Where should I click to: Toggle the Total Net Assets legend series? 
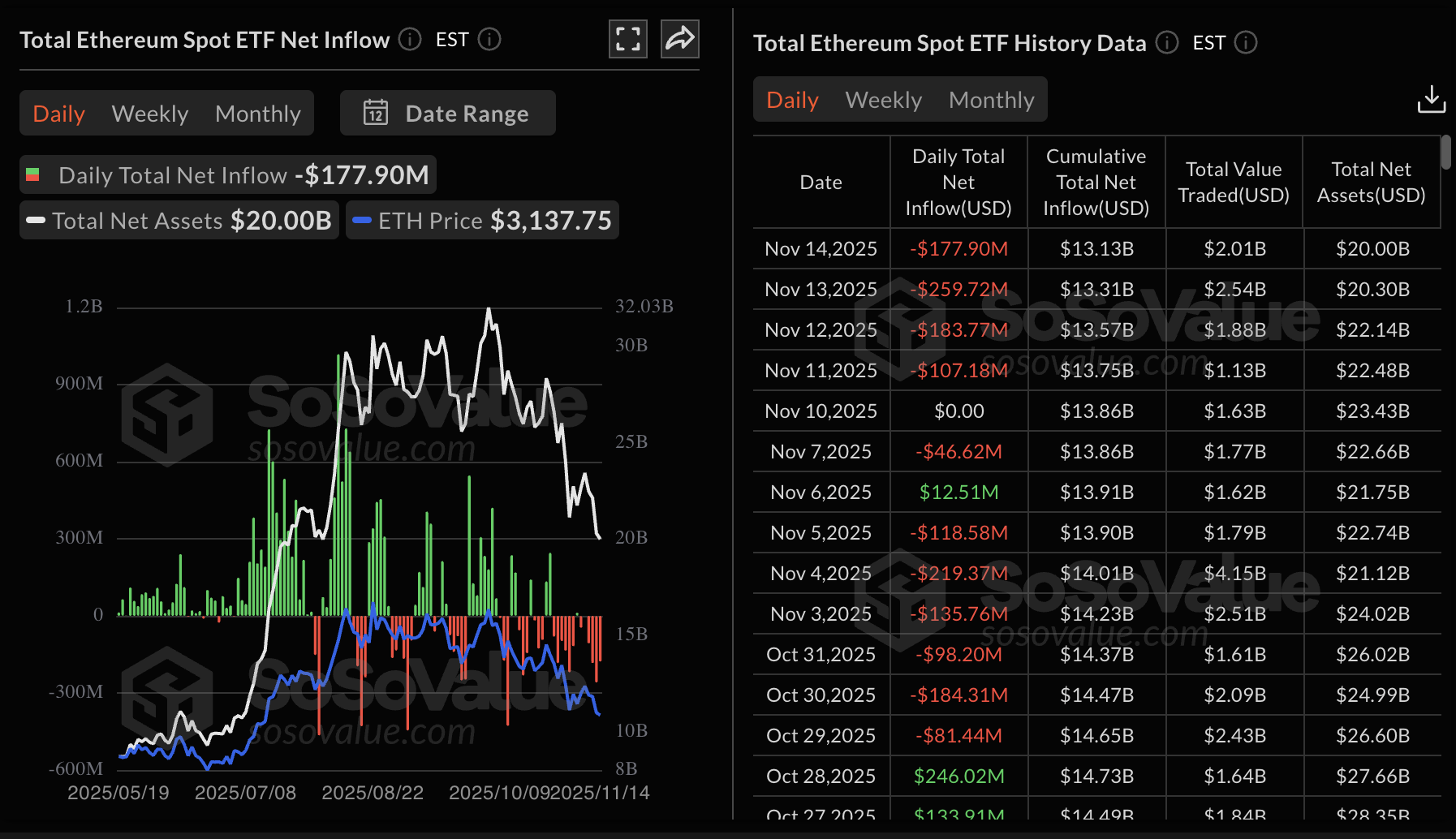[137, 220]
